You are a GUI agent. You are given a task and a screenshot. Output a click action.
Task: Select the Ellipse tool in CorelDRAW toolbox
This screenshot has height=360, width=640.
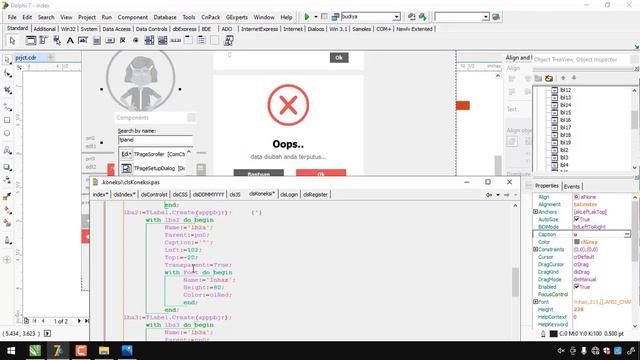pyautogui.click(x=7, y=133)
